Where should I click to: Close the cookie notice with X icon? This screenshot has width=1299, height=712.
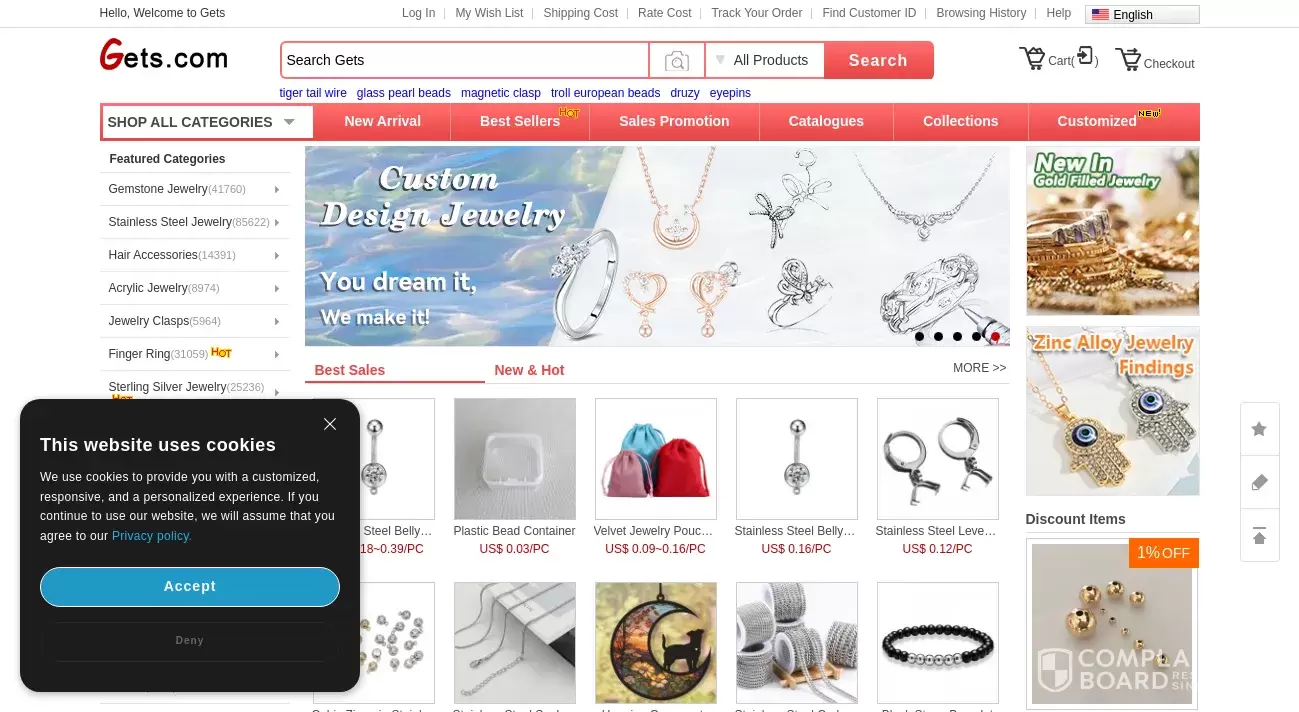tap(330, 424)
